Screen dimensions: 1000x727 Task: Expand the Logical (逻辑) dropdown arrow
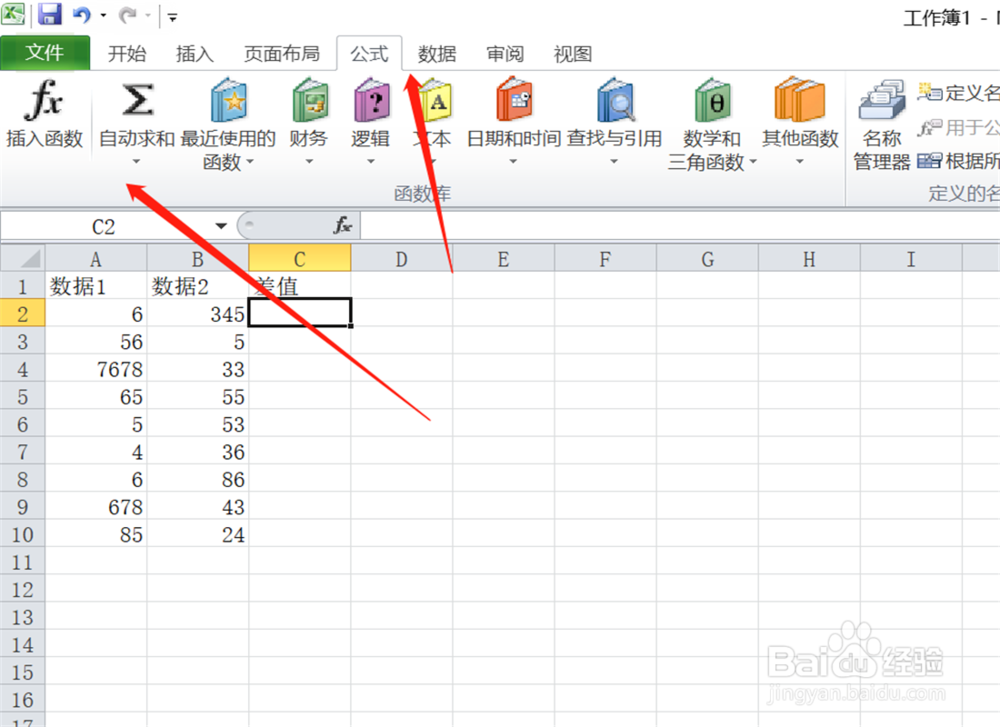(371, 162)
